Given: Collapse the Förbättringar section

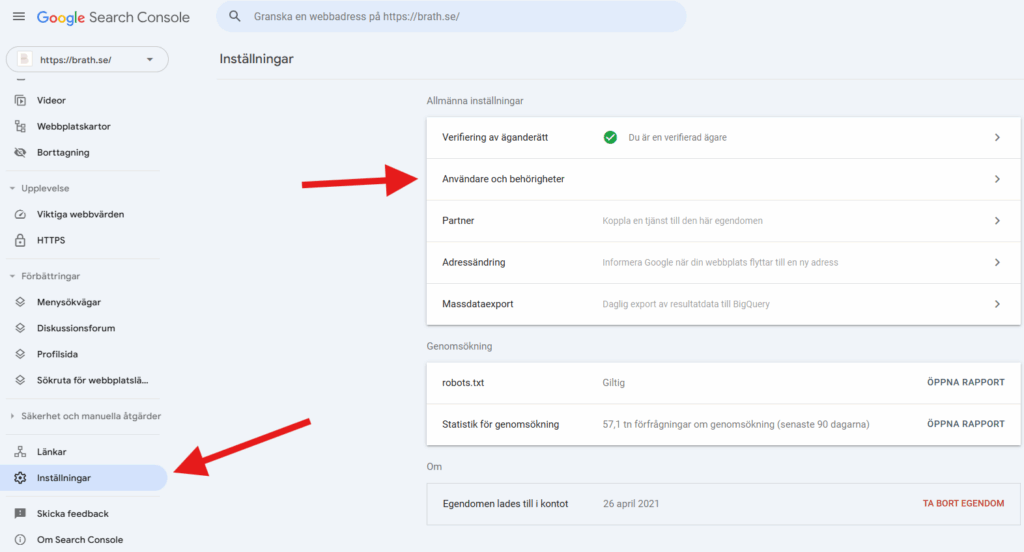Looking at the screenshot, I should [12, 276].
